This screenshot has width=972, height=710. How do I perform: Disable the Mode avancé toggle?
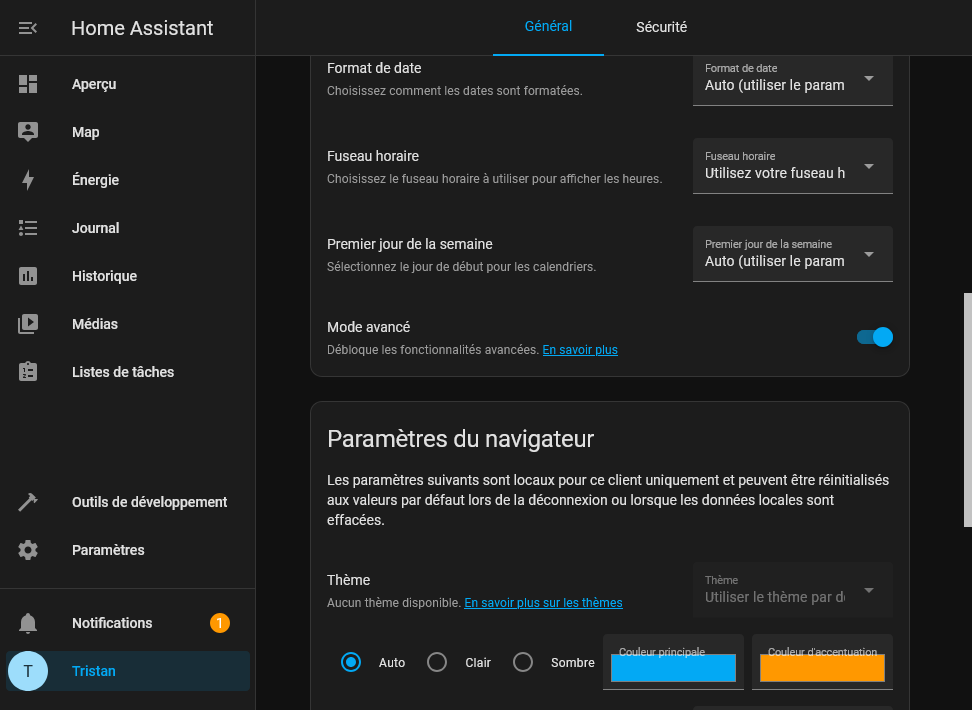[x=874, y=337]
